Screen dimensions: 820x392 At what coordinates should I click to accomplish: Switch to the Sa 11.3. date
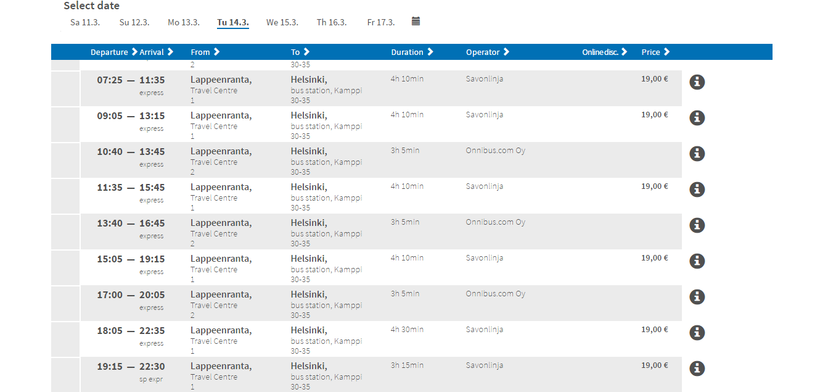point(85,22)
